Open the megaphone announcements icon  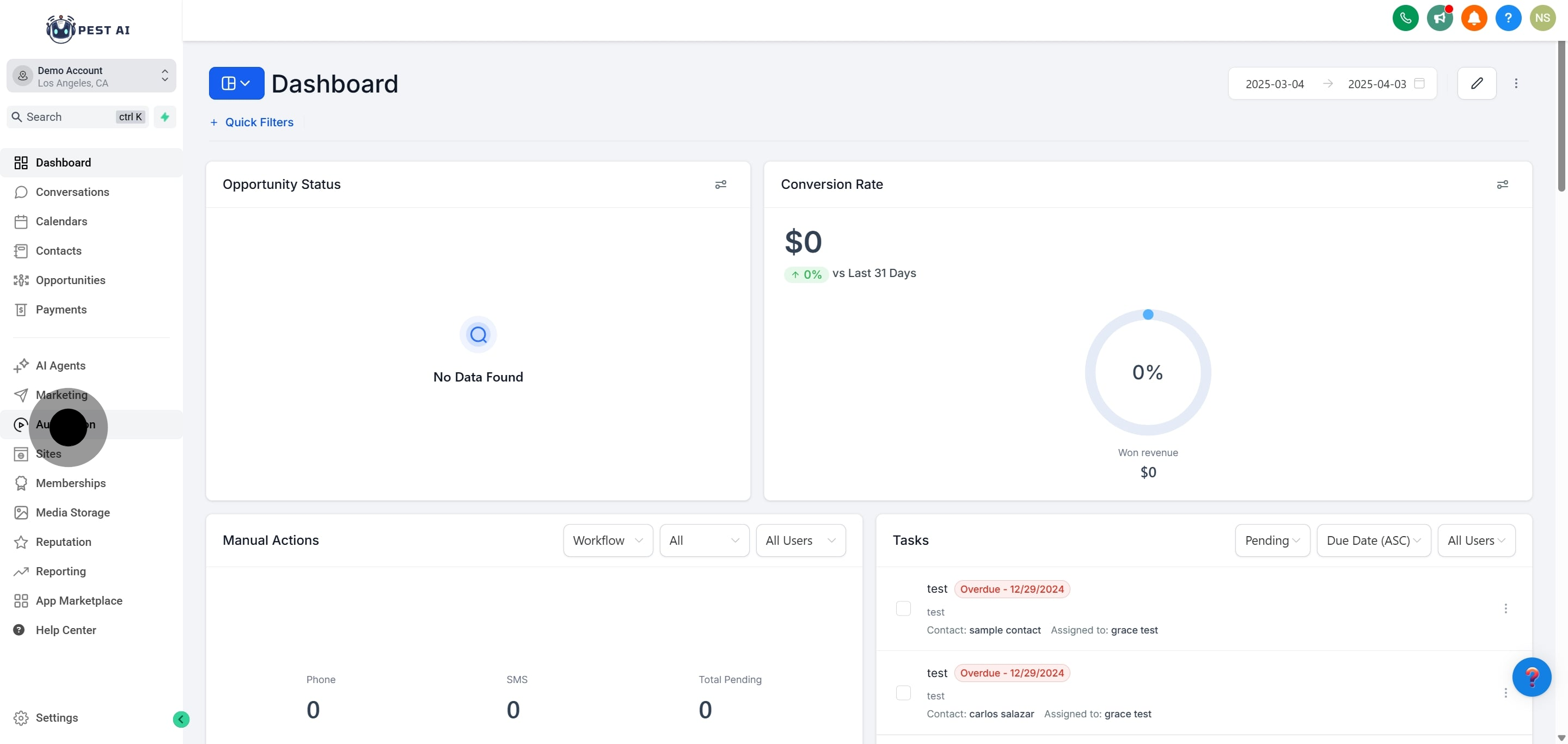coord(1439,19)
